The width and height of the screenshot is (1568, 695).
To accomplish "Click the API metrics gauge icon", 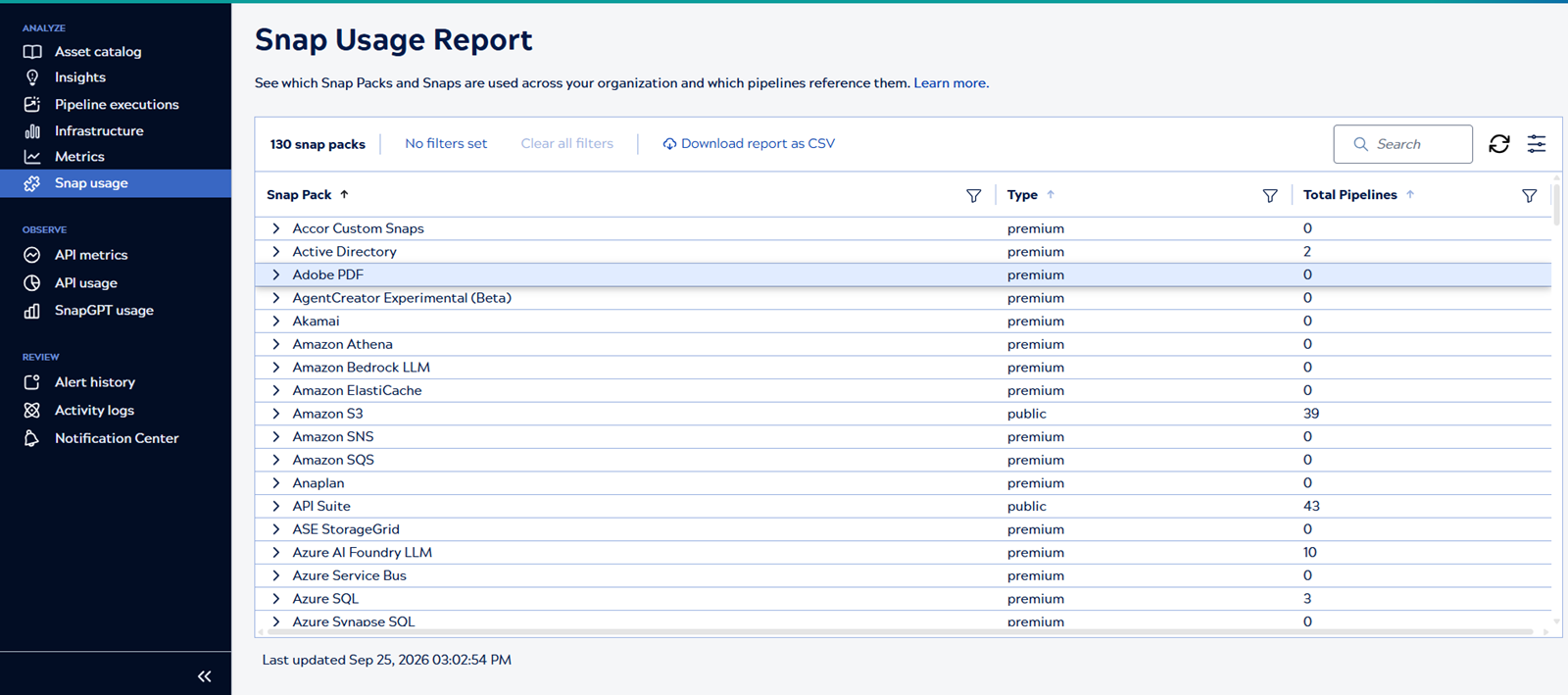I will (x=32, y=255).
